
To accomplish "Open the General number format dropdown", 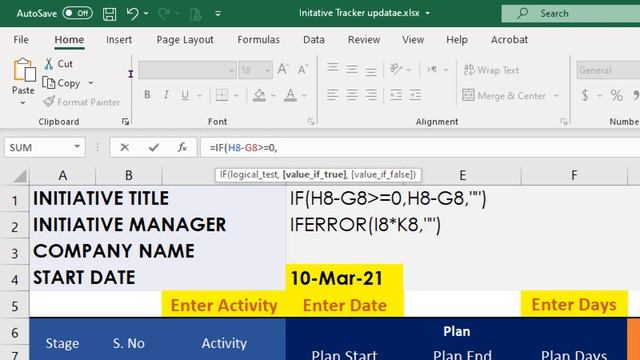I will pos(608,70).
